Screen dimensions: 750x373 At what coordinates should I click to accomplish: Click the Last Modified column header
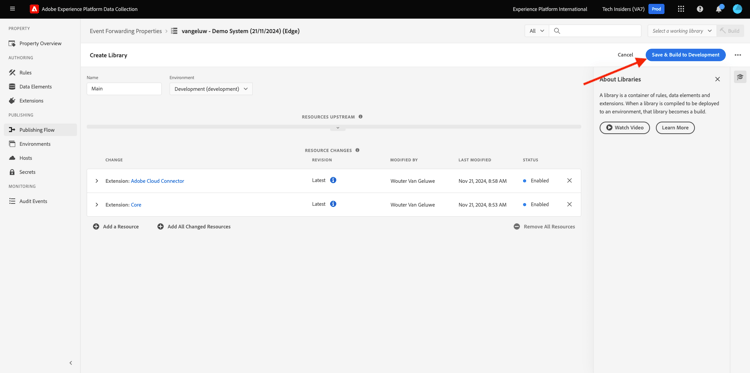[x=474, y=160]
